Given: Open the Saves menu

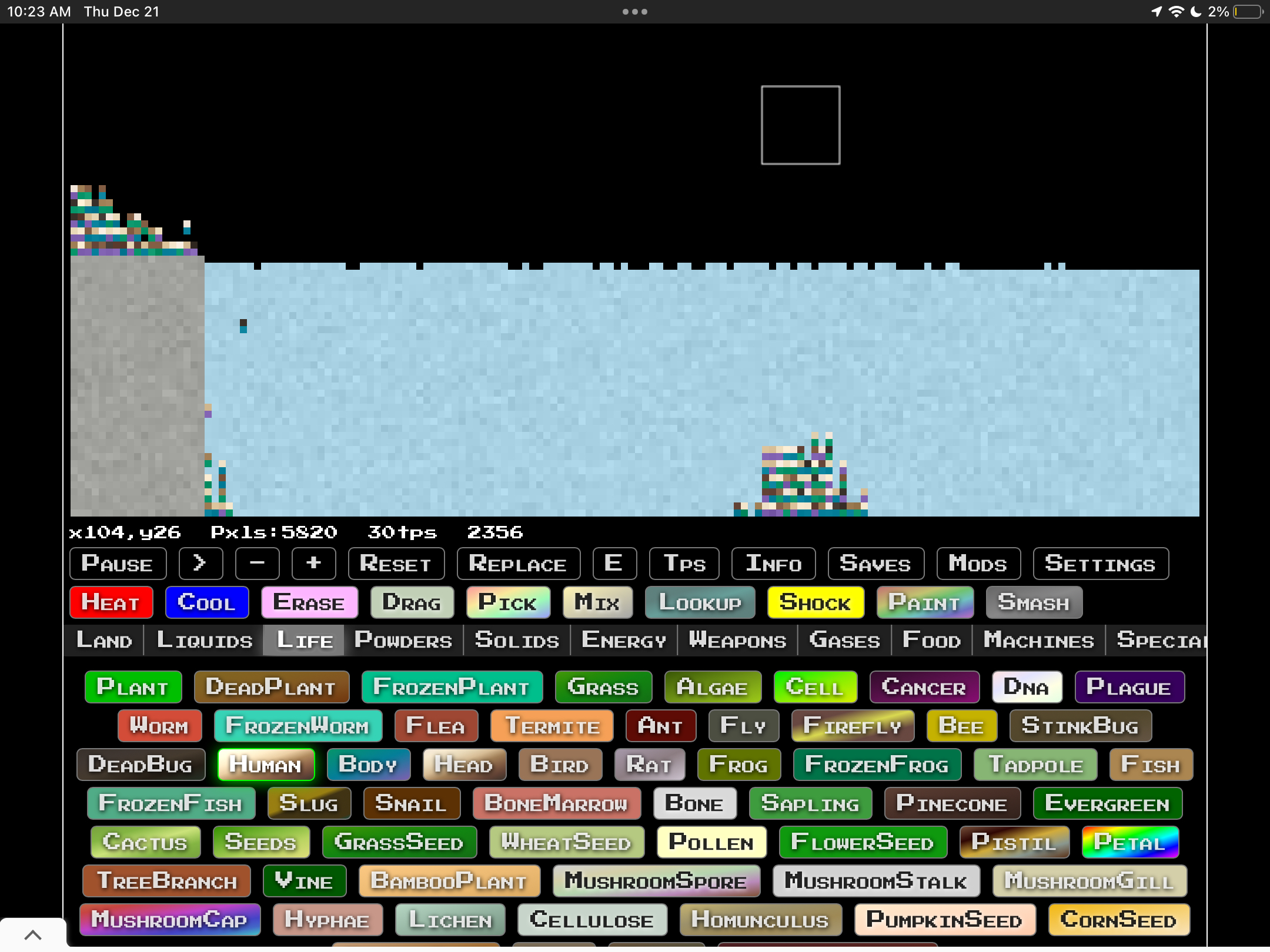Looking at the screenshot, I should [x=875, y=564].
